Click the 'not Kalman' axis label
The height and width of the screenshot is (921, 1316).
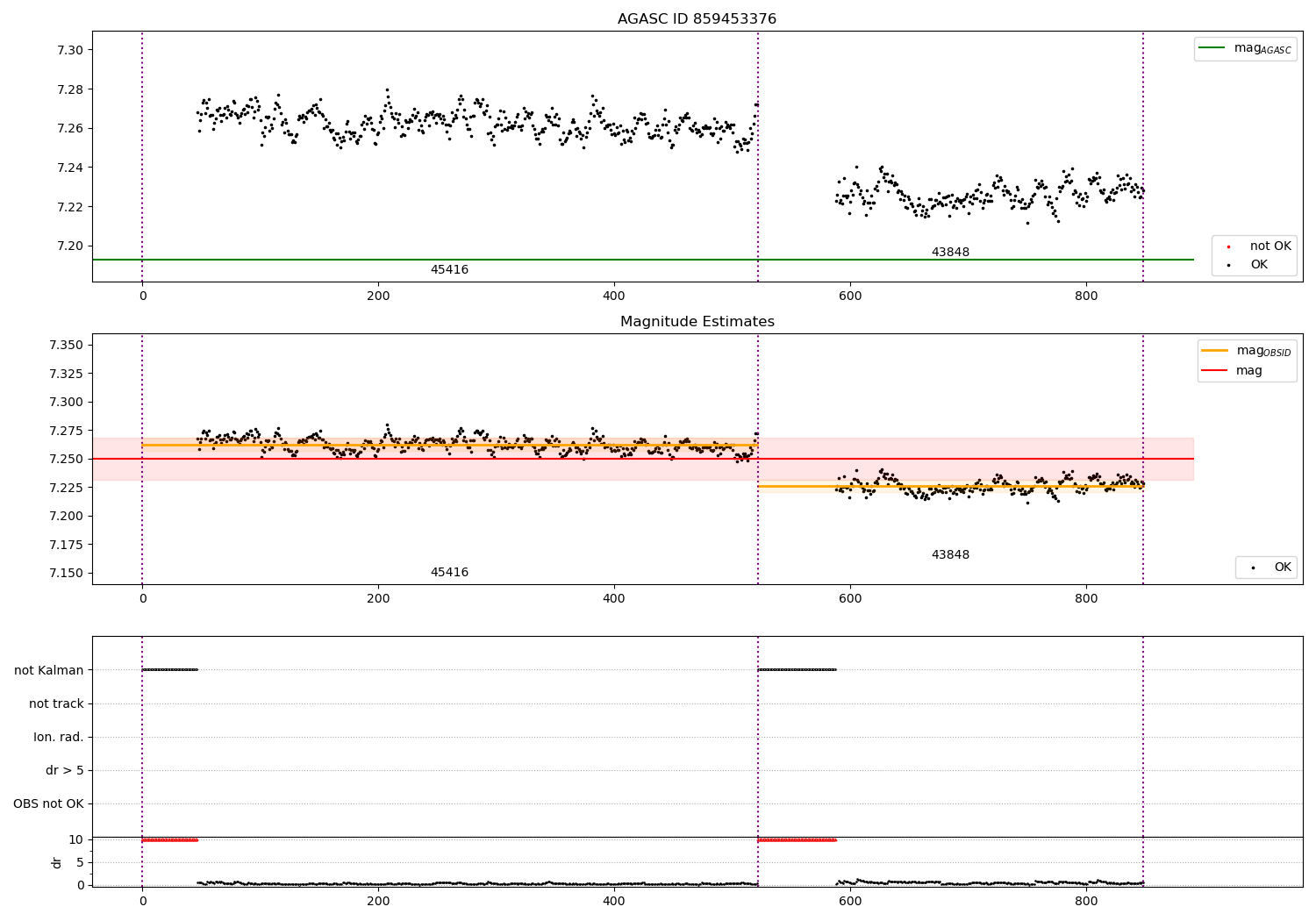(x=49, y=671)
